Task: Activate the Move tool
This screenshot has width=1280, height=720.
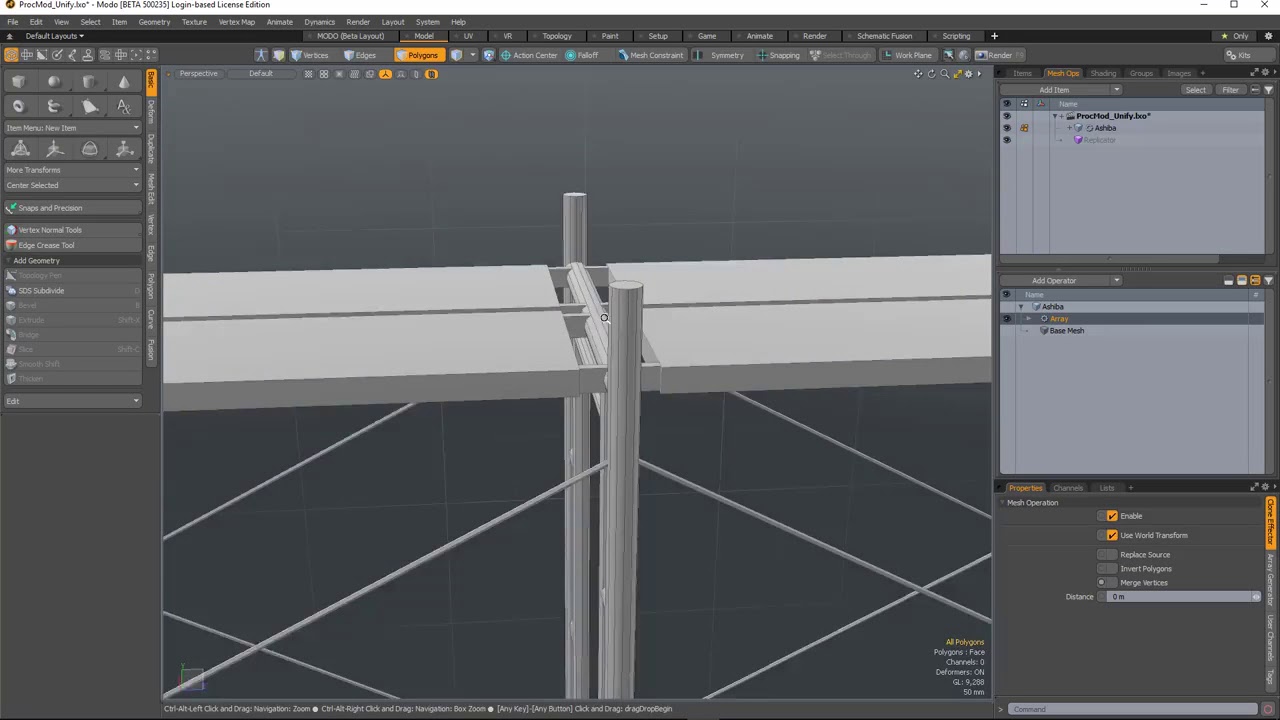Action: tap(54, 149)
